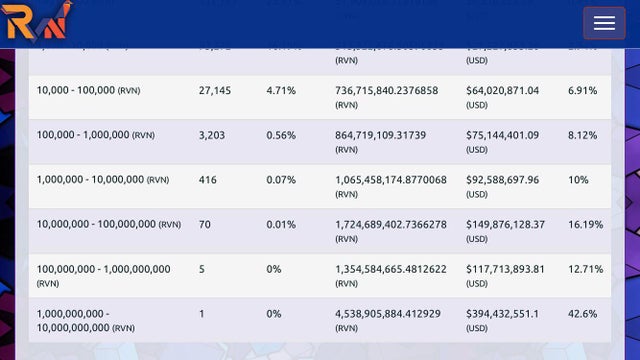The height and width of the screenshot is (360, 640).
Task: Select the 1,000,000,000 - 10,000,000,000 RVN range
Action: tap(86, 320)
